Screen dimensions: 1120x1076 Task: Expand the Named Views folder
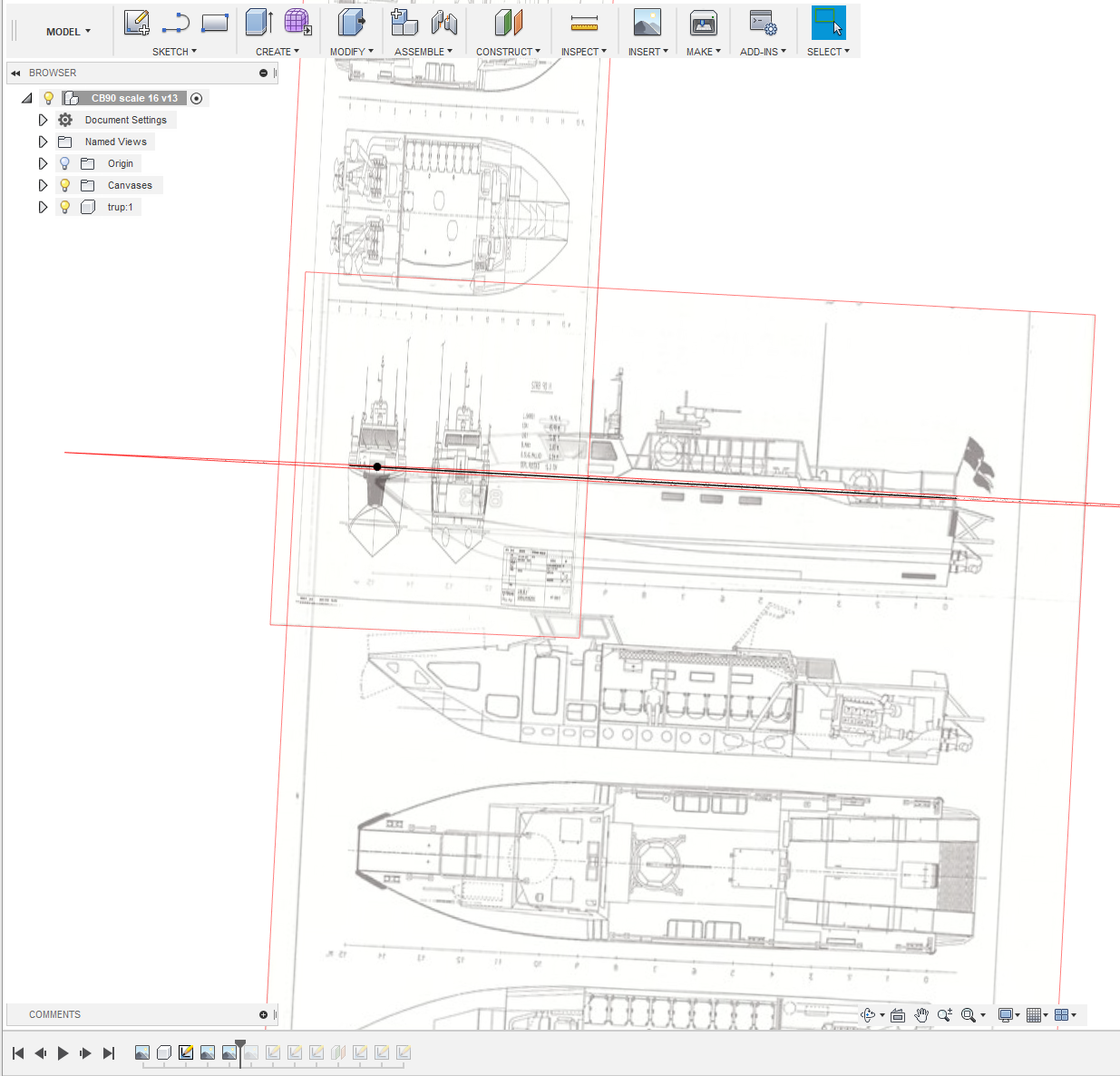[x=43, y=142]
